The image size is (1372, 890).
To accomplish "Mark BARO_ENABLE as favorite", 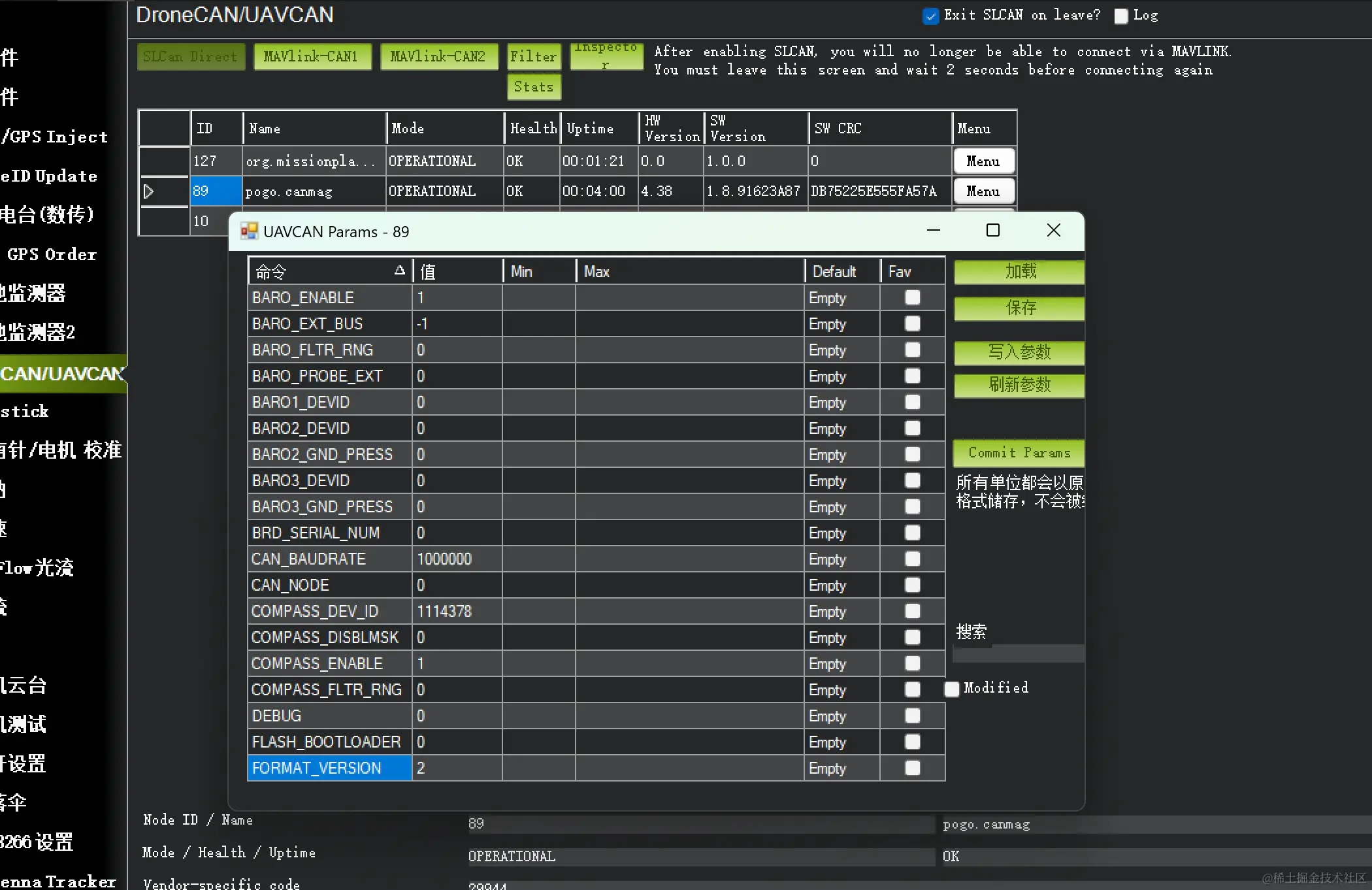I will pyautogui.click(x=912, y=297).
